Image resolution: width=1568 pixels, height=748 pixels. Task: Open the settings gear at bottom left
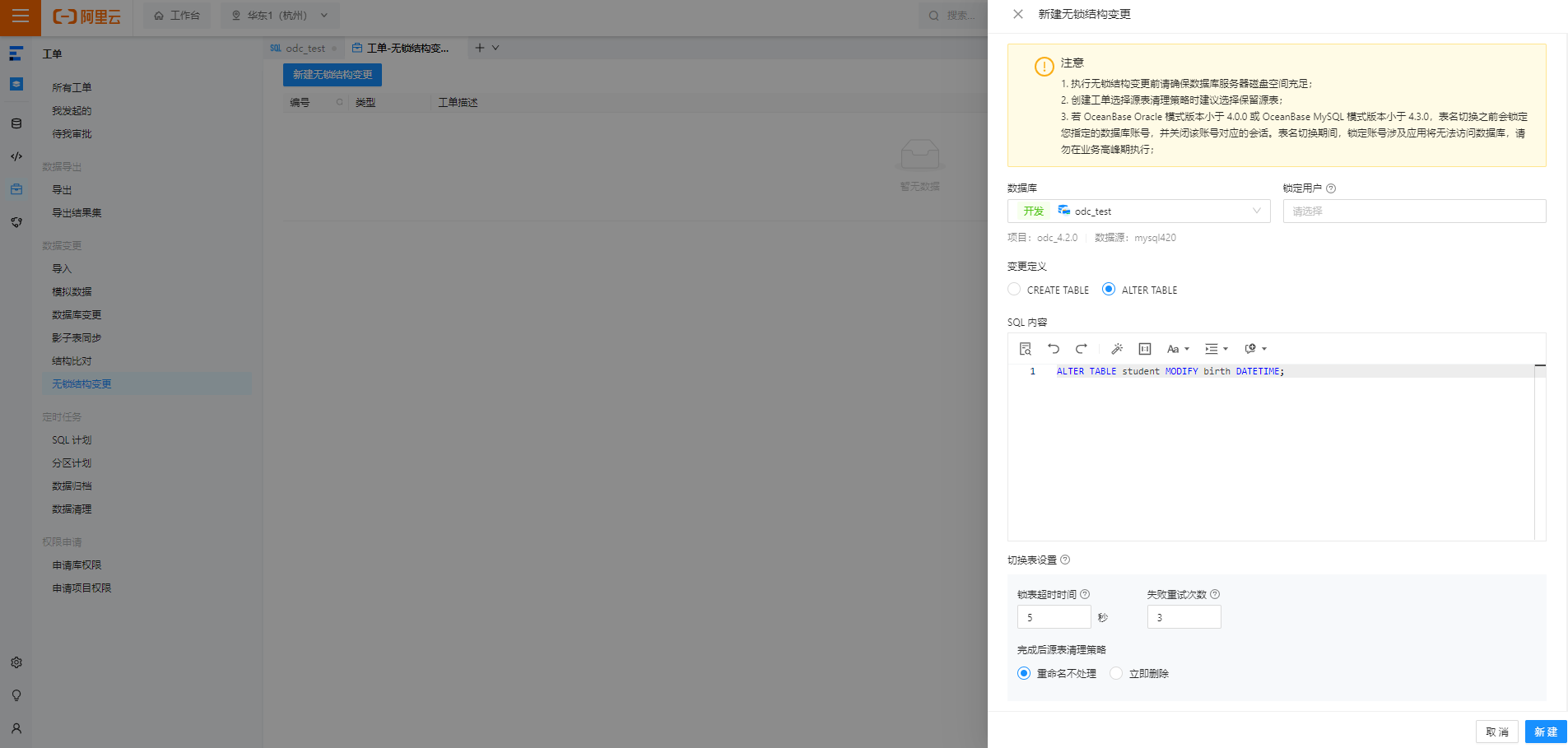coord(16,662)
